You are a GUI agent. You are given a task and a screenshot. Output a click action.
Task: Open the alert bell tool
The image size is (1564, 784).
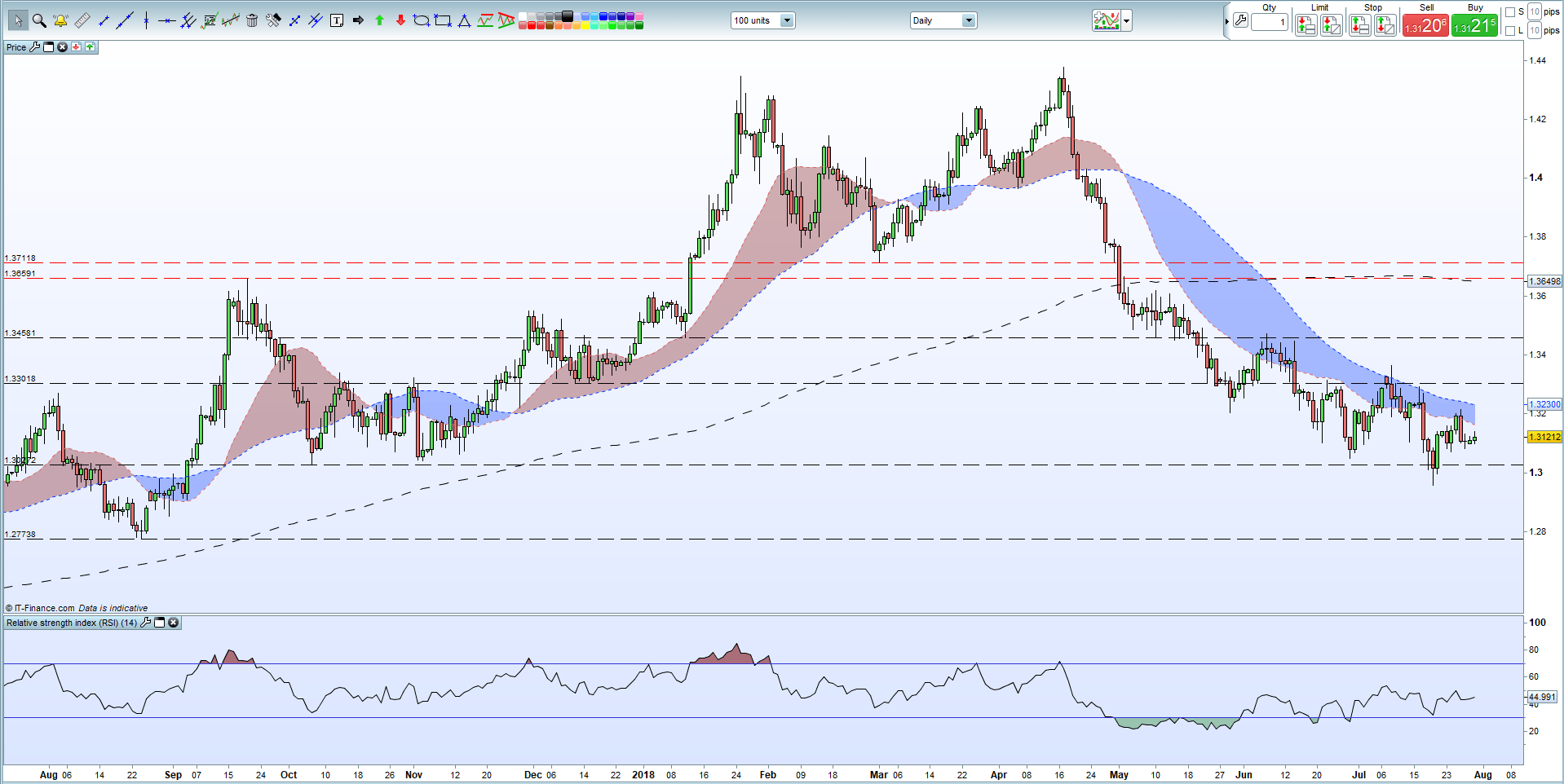point(60,20)
